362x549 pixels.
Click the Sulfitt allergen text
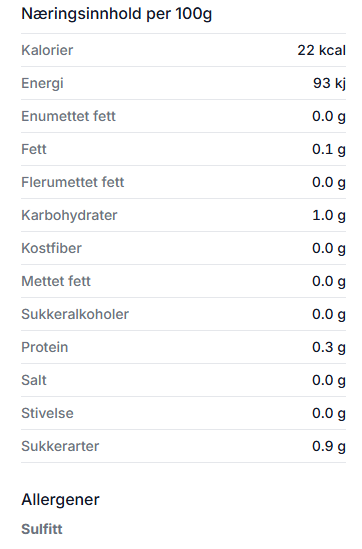(42, 529)
